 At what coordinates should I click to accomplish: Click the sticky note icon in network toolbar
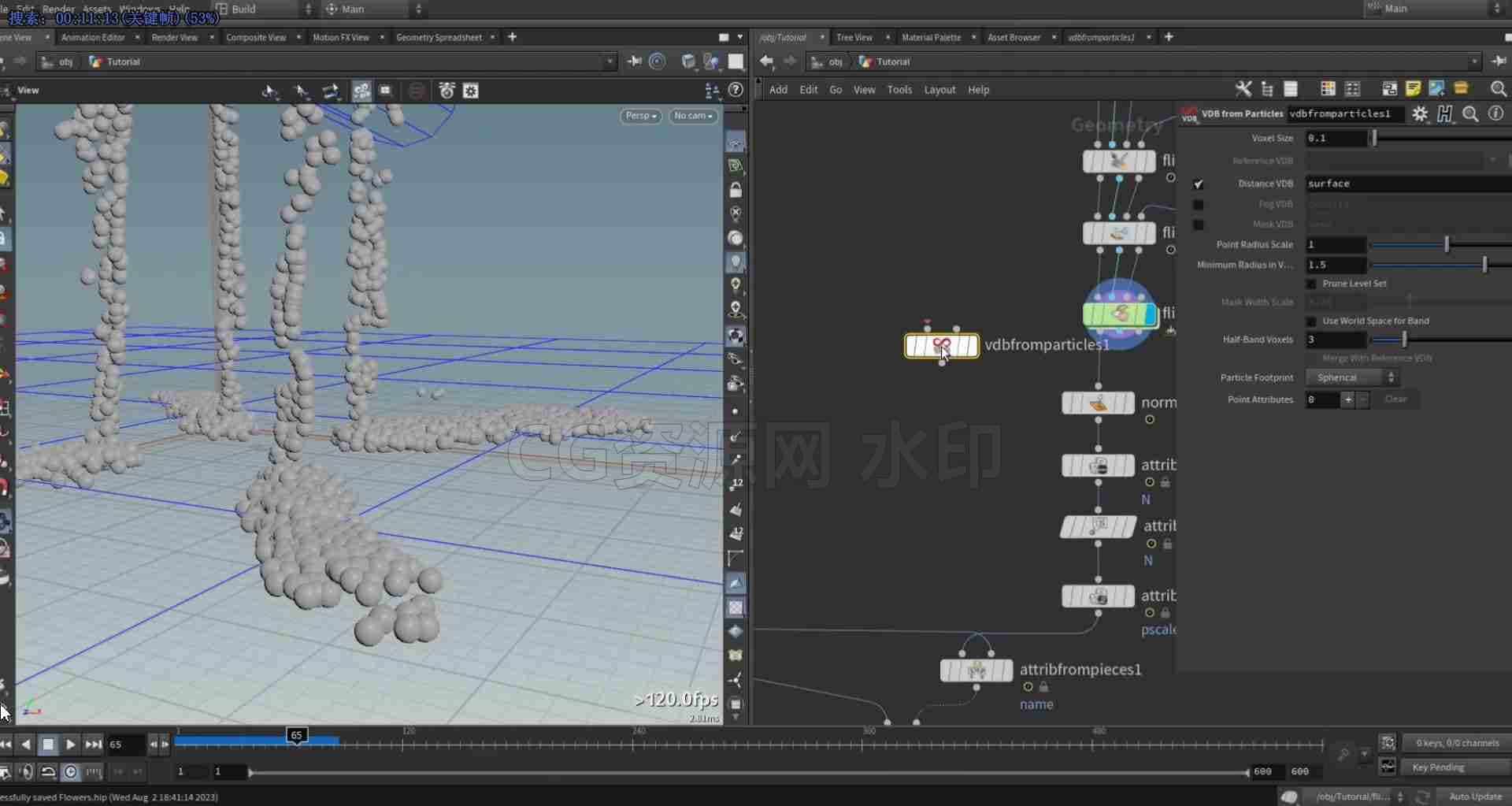(x=1413, y=89)
